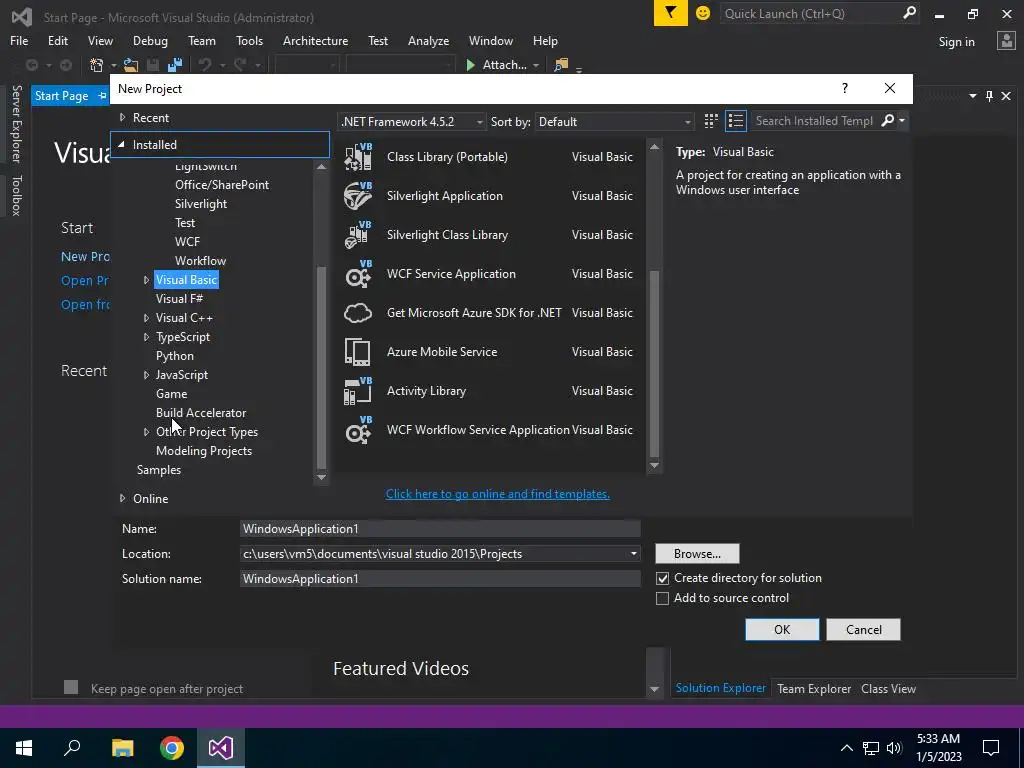The width and height of the screenshot is (1024, 768).
Task: Toggle Keep page open after project checkbox
Action: click(71, 687)
